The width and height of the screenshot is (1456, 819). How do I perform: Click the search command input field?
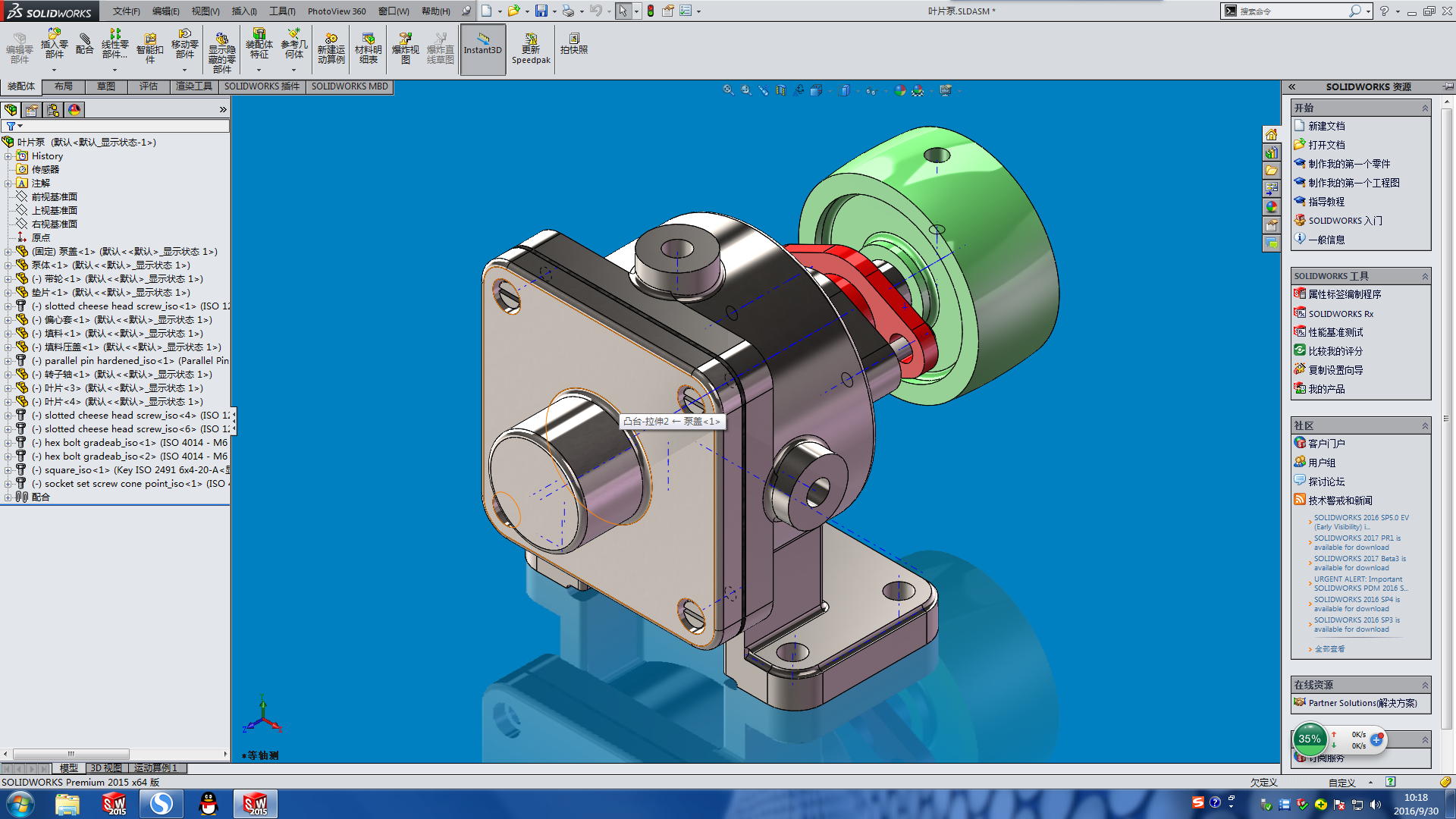tap(1293, 11)
